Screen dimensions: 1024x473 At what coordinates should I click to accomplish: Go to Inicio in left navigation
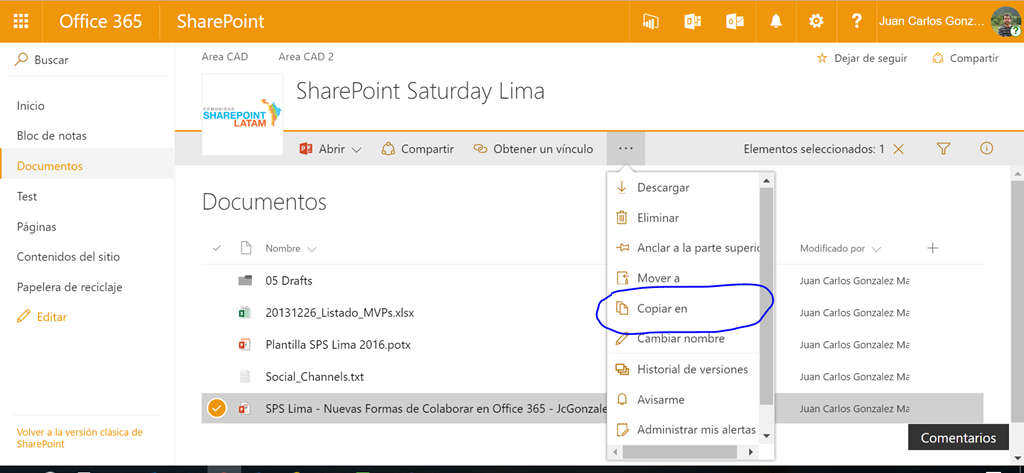pyautogui.click(x=31, y=106)
